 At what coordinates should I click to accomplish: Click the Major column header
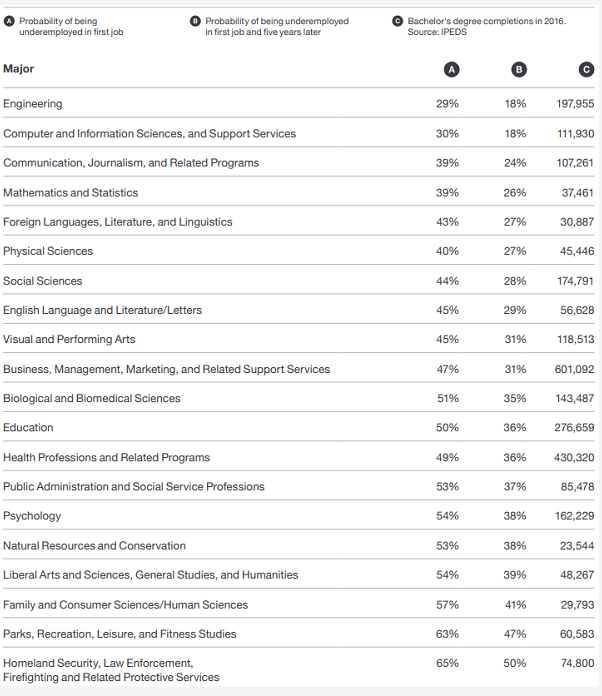(x=19, y=69)
